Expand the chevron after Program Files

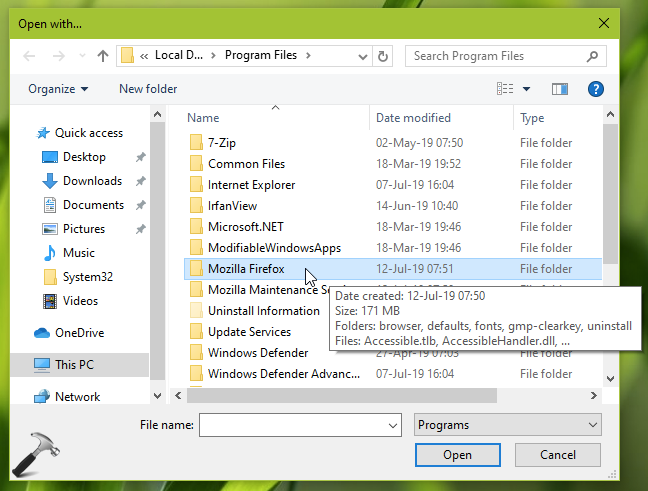coord(308,55)
